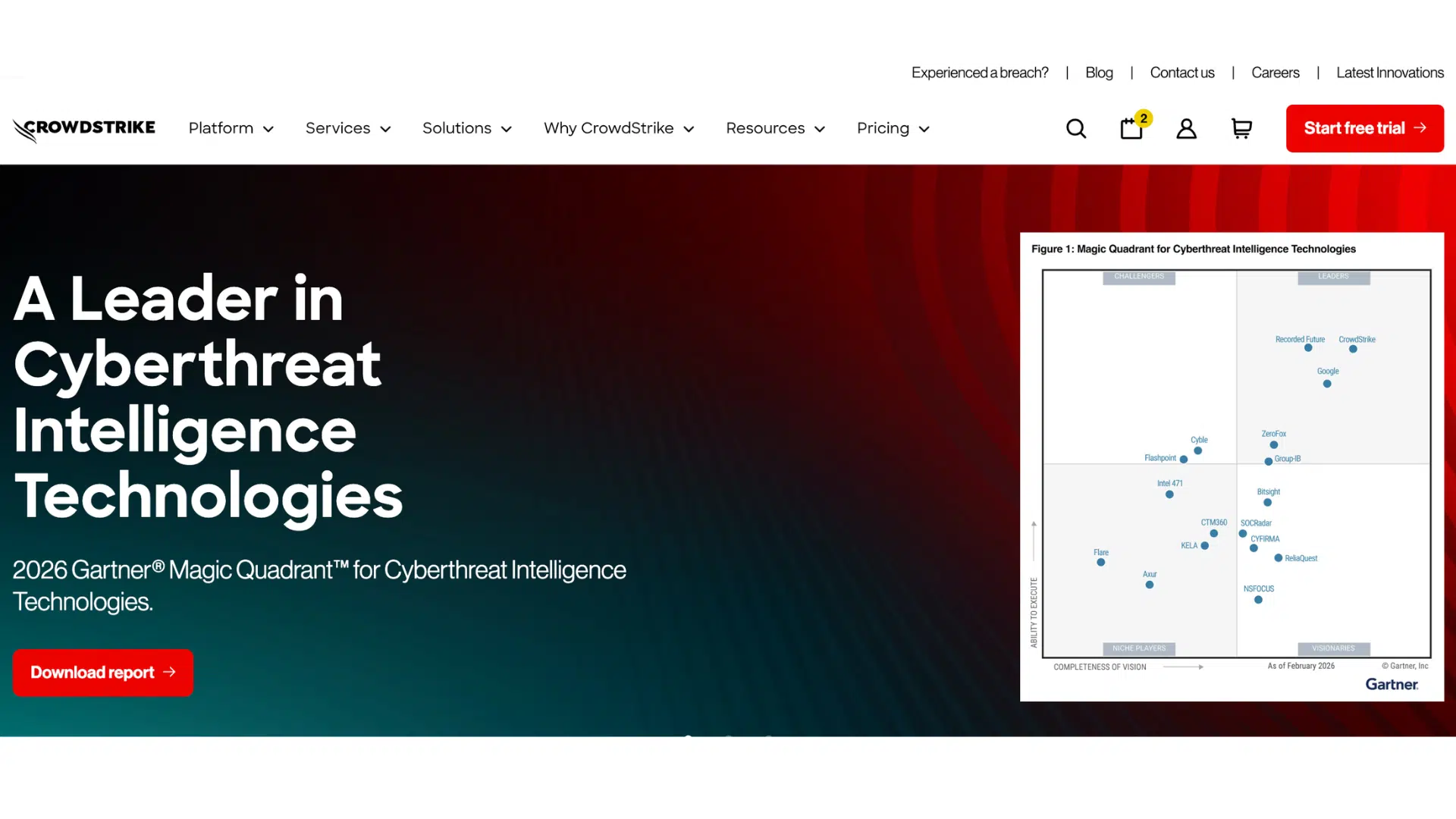
Task: Open the Blog link
Action: click(1099, 73)
